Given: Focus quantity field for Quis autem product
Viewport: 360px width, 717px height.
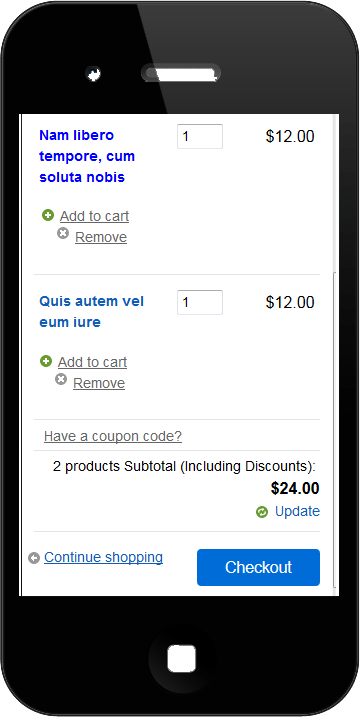Looking at the screenshot, I should 200,302.
